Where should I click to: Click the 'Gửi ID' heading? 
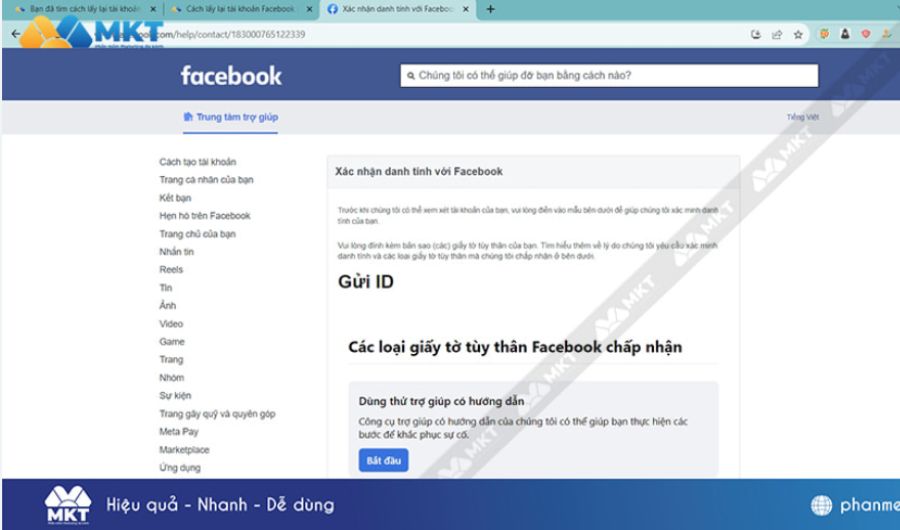pyautogui.click(x=366, y=282)
